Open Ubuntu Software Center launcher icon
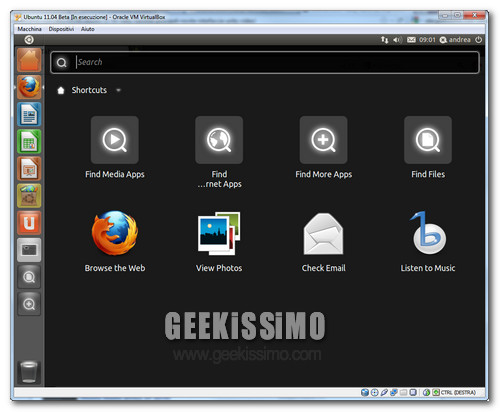Image resolution: width=500 pixels, height=412 pixels. pos(29,196)
